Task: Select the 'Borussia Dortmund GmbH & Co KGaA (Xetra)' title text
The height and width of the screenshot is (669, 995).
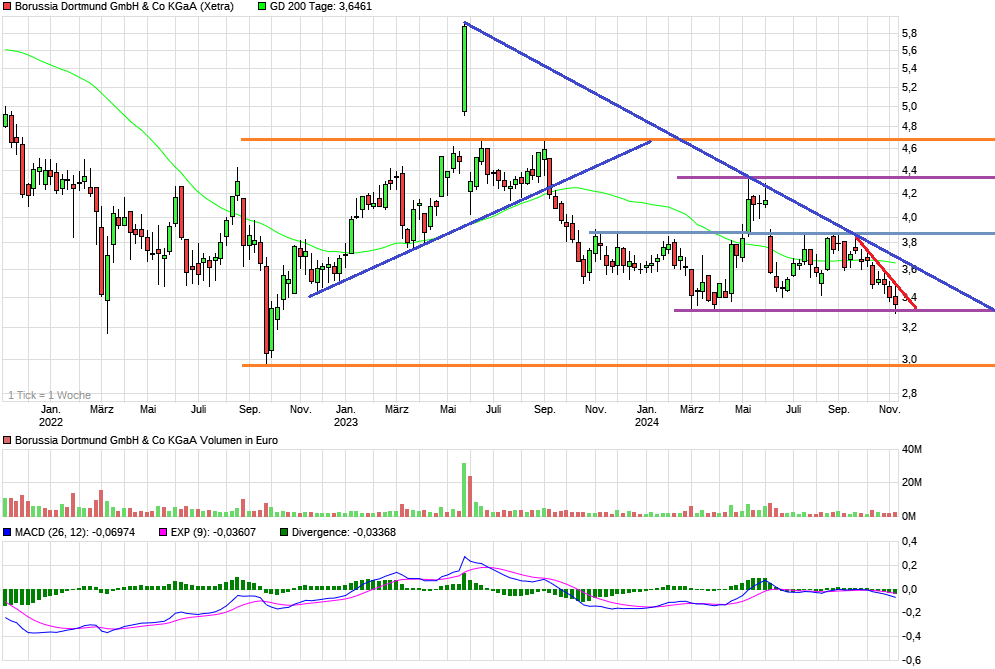Action: click(124, 6)
